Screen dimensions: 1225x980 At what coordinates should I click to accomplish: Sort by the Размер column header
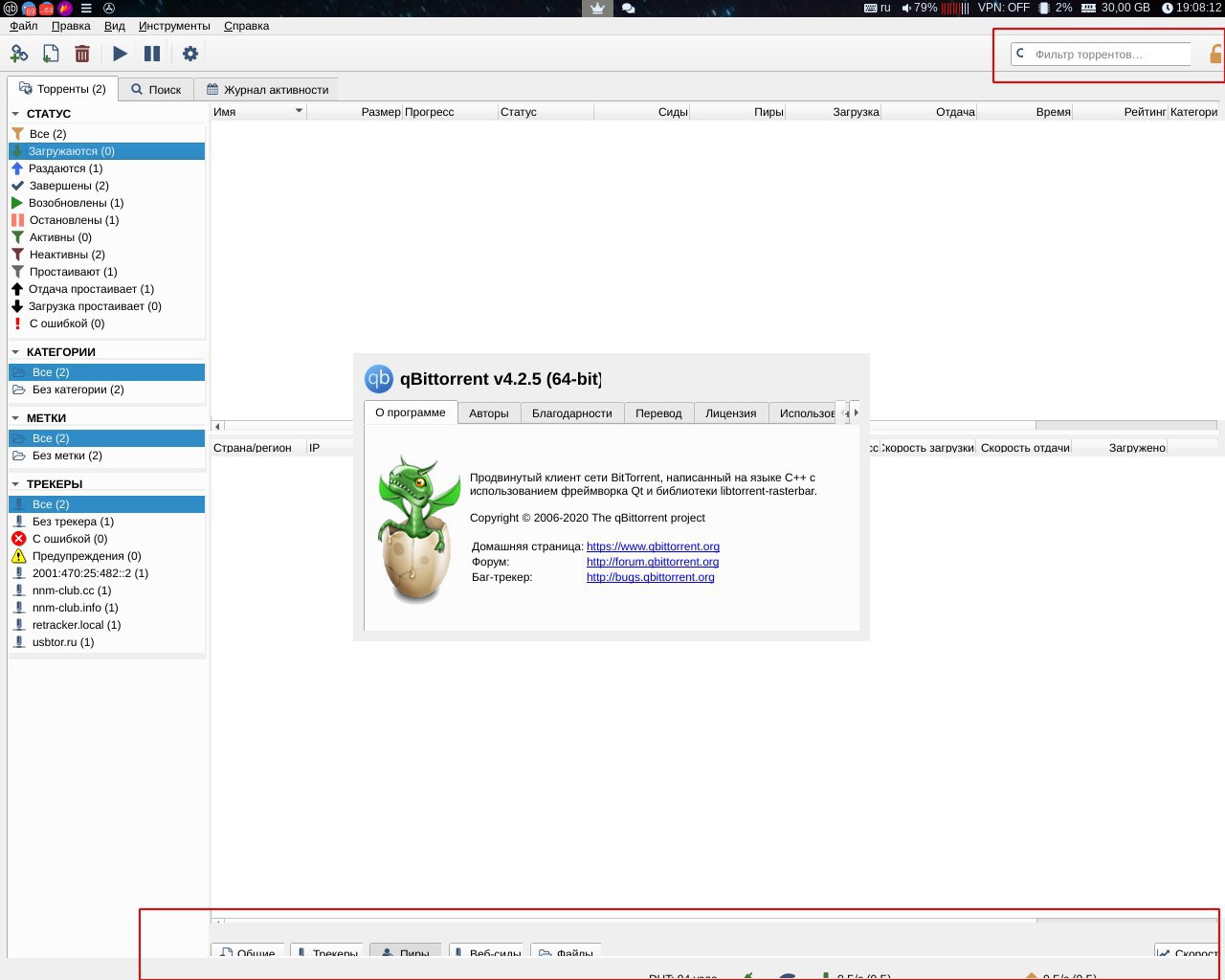354,112
